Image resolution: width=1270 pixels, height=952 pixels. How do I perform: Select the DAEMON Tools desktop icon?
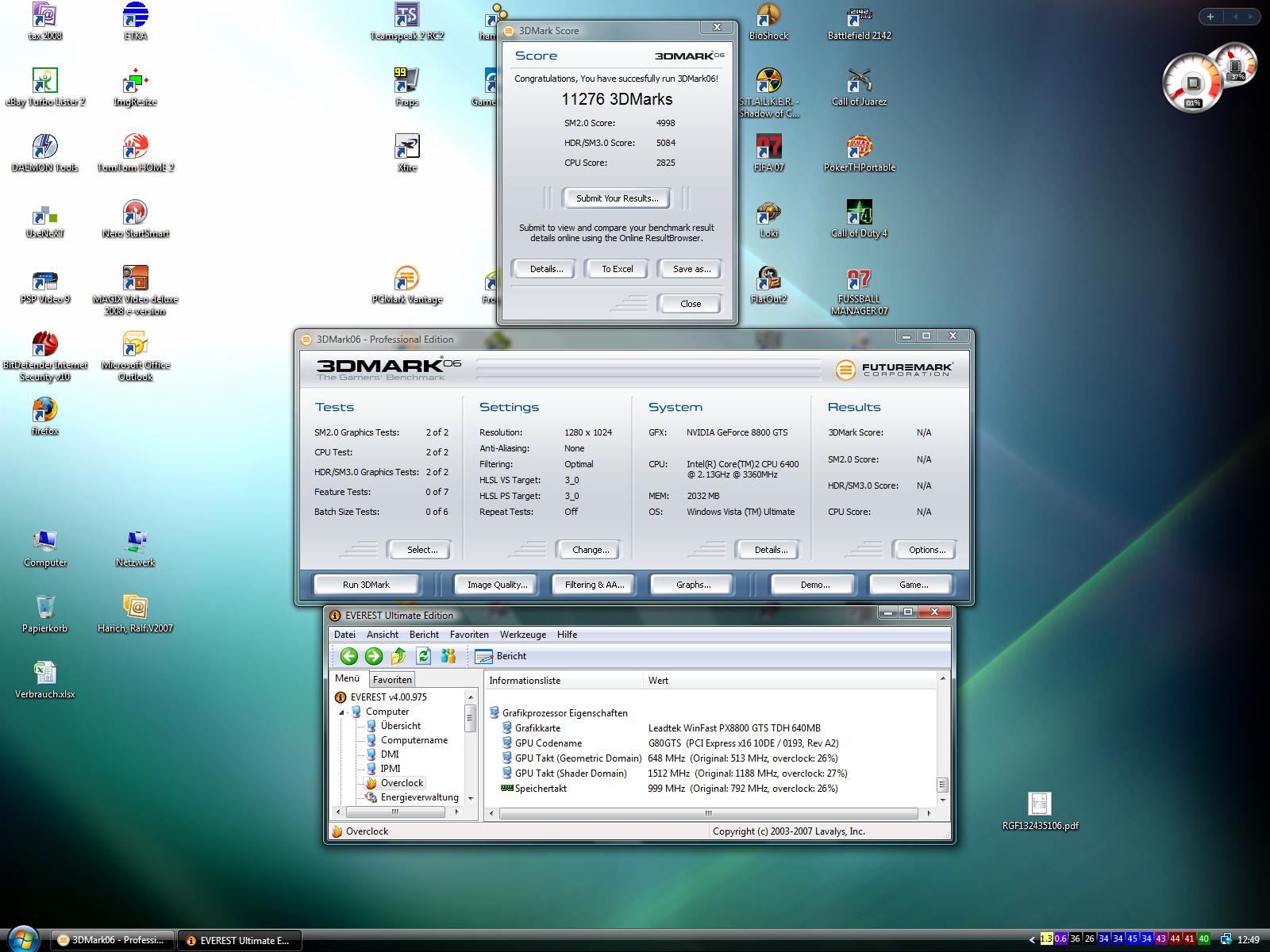(x=45, y=153)
